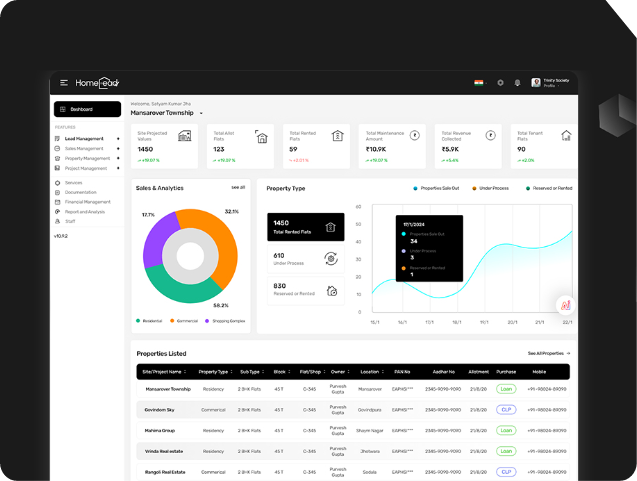This screenshot has height=481, width=637.
Task: Click the floating analytics chart icon
Action: coord(565,304)
